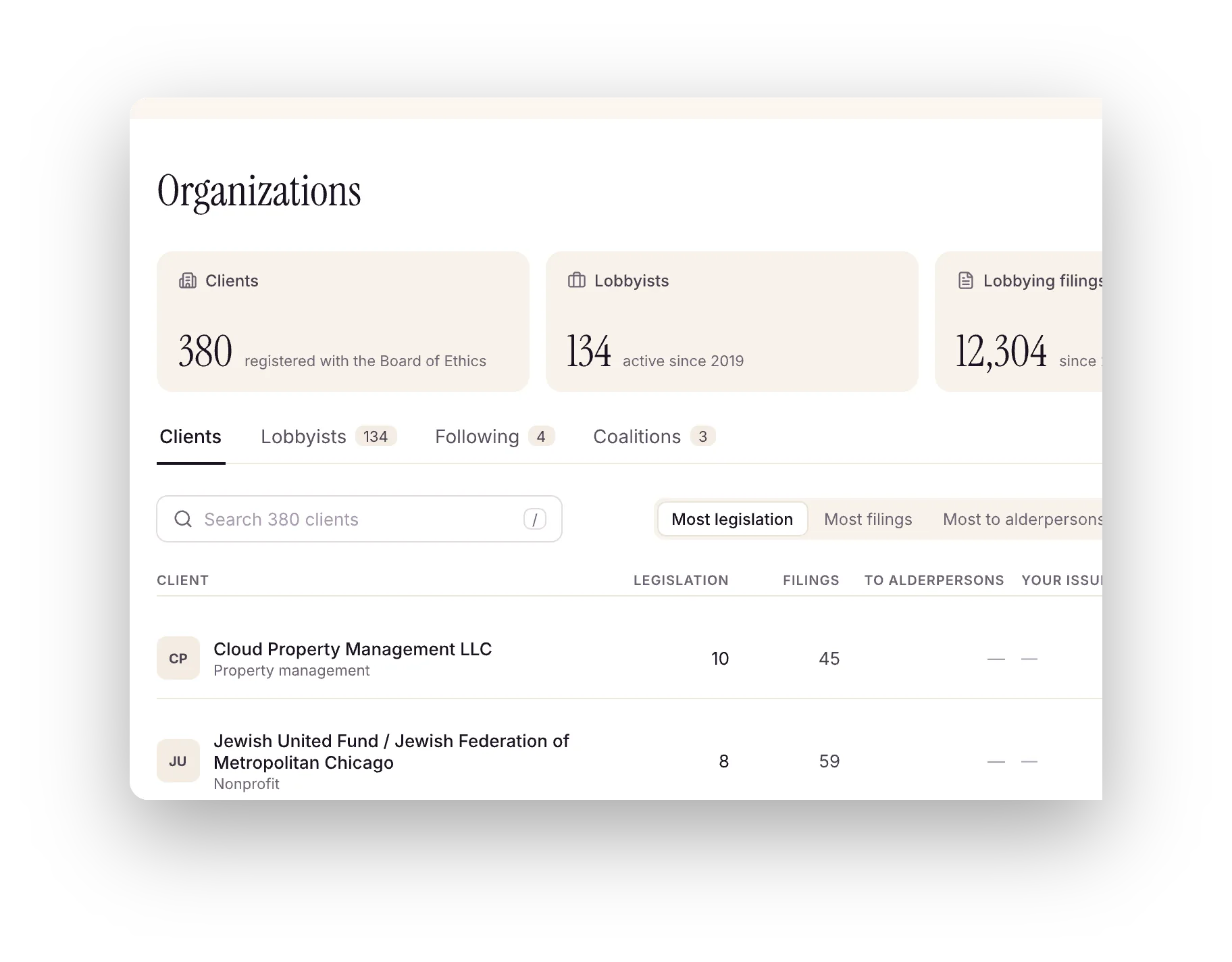Sort by Most legislation
The height and width of the screenshot is (962, 1232).
tap(732, 519)
